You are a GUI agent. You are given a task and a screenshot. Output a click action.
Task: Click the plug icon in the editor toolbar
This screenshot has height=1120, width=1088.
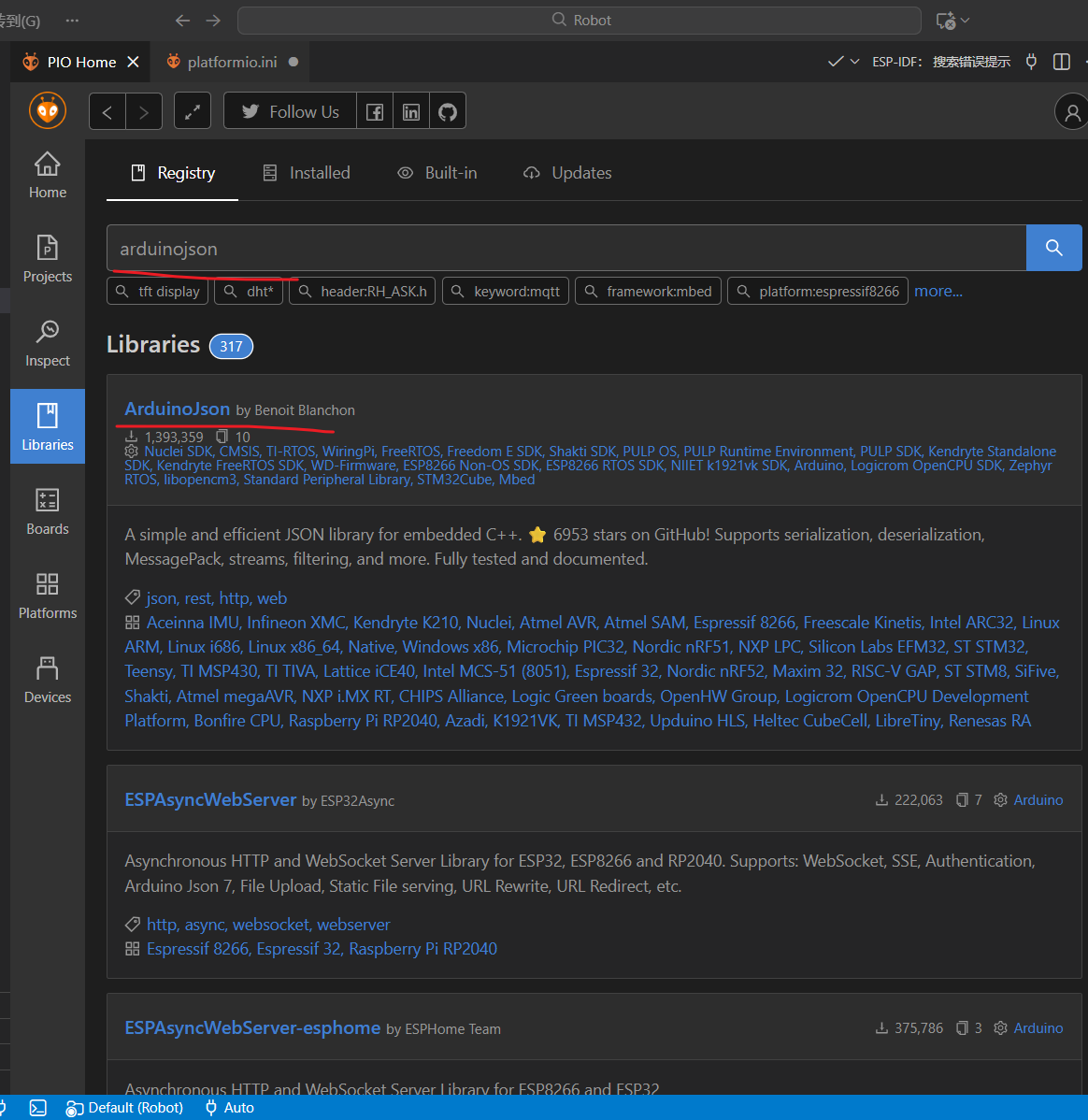coord(1031,62)
